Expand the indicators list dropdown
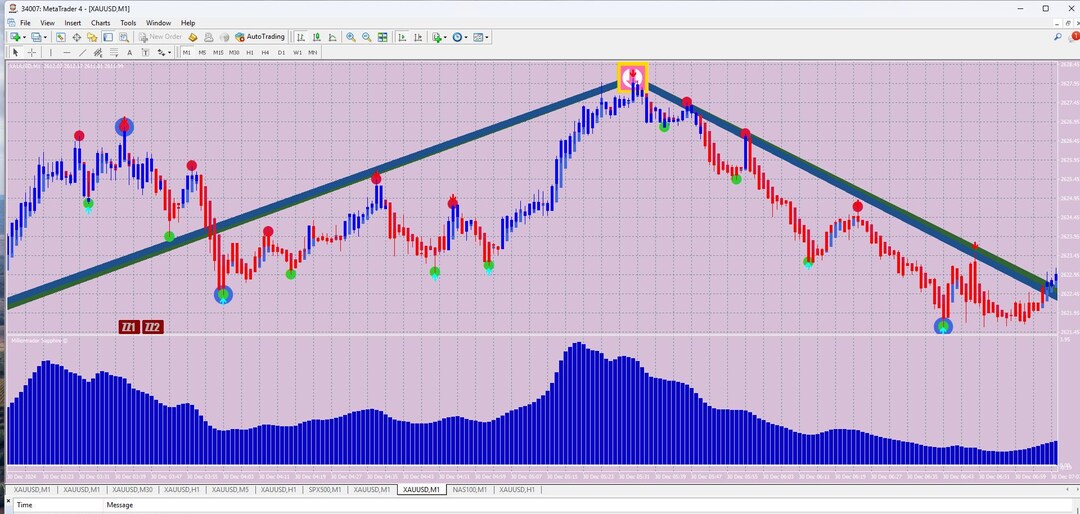 (446, 37)
